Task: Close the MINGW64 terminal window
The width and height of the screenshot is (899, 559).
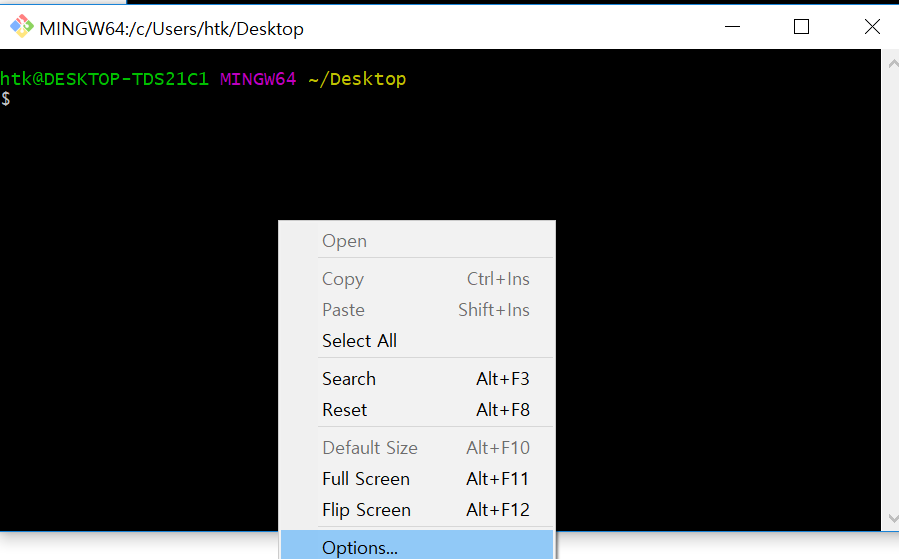Action: click(x=871, y=26)
